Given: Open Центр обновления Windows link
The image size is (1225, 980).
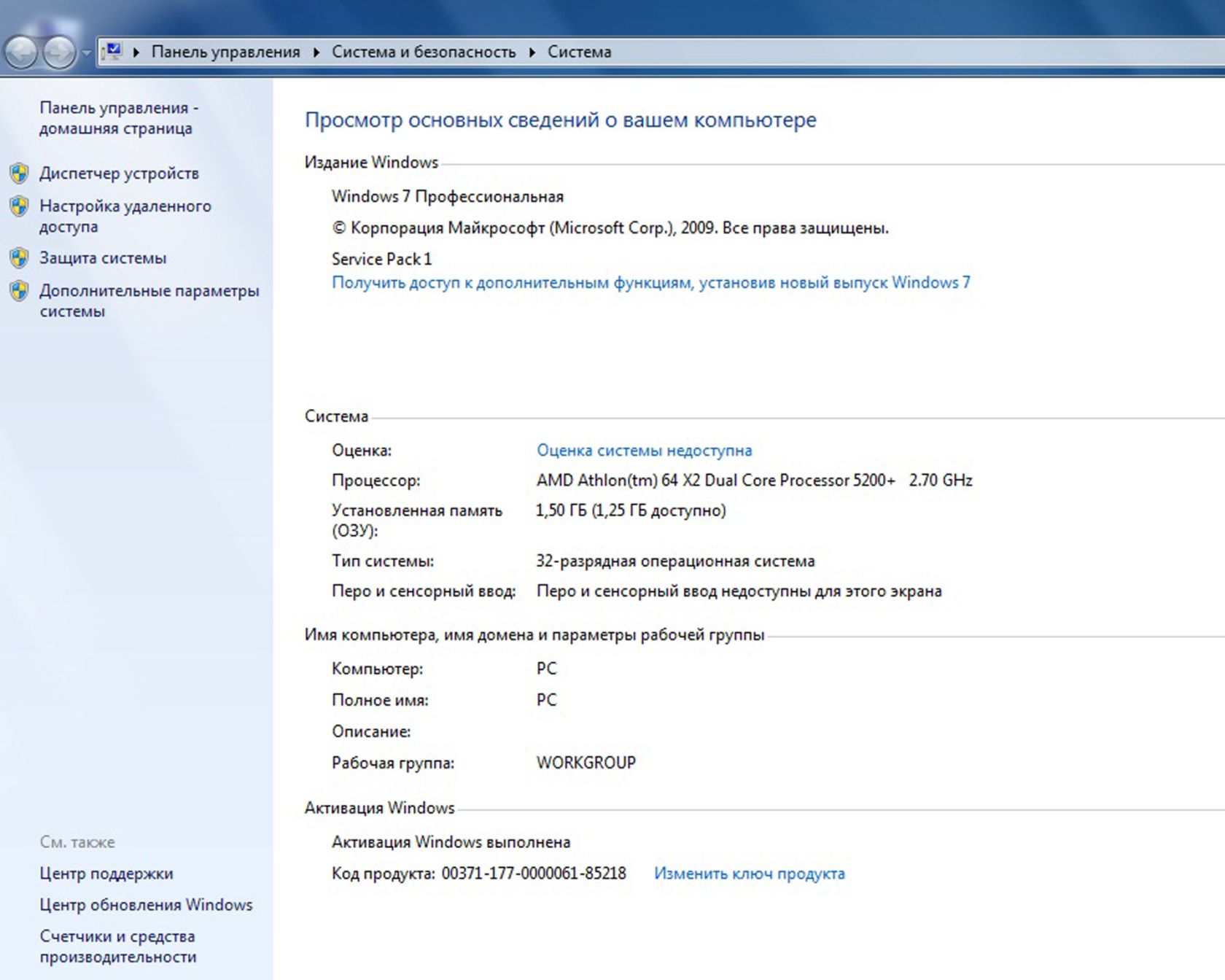Looking at the screenshot, I should coord(146,905).
